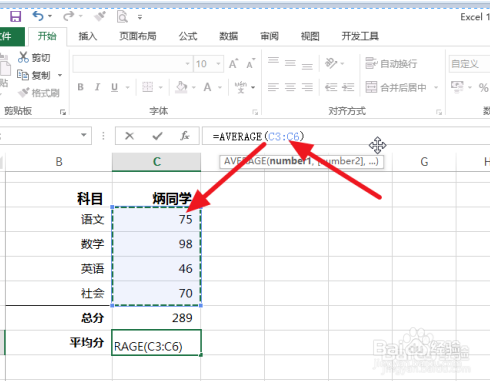Toggle bold formatting
The image size is (490, 381).
[x=80, y=87]
